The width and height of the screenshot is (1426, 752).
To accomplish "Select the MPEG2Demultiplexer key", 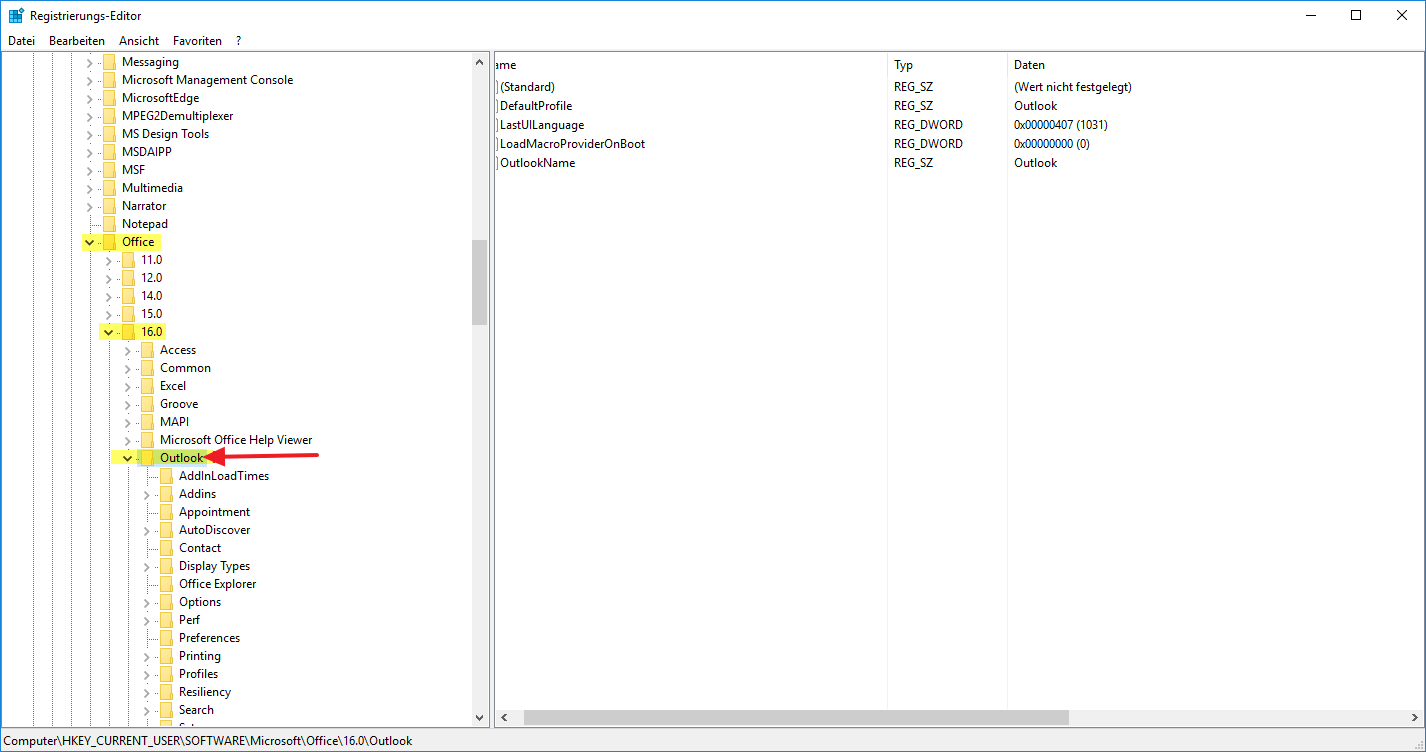I will click(x=177, y=116).
